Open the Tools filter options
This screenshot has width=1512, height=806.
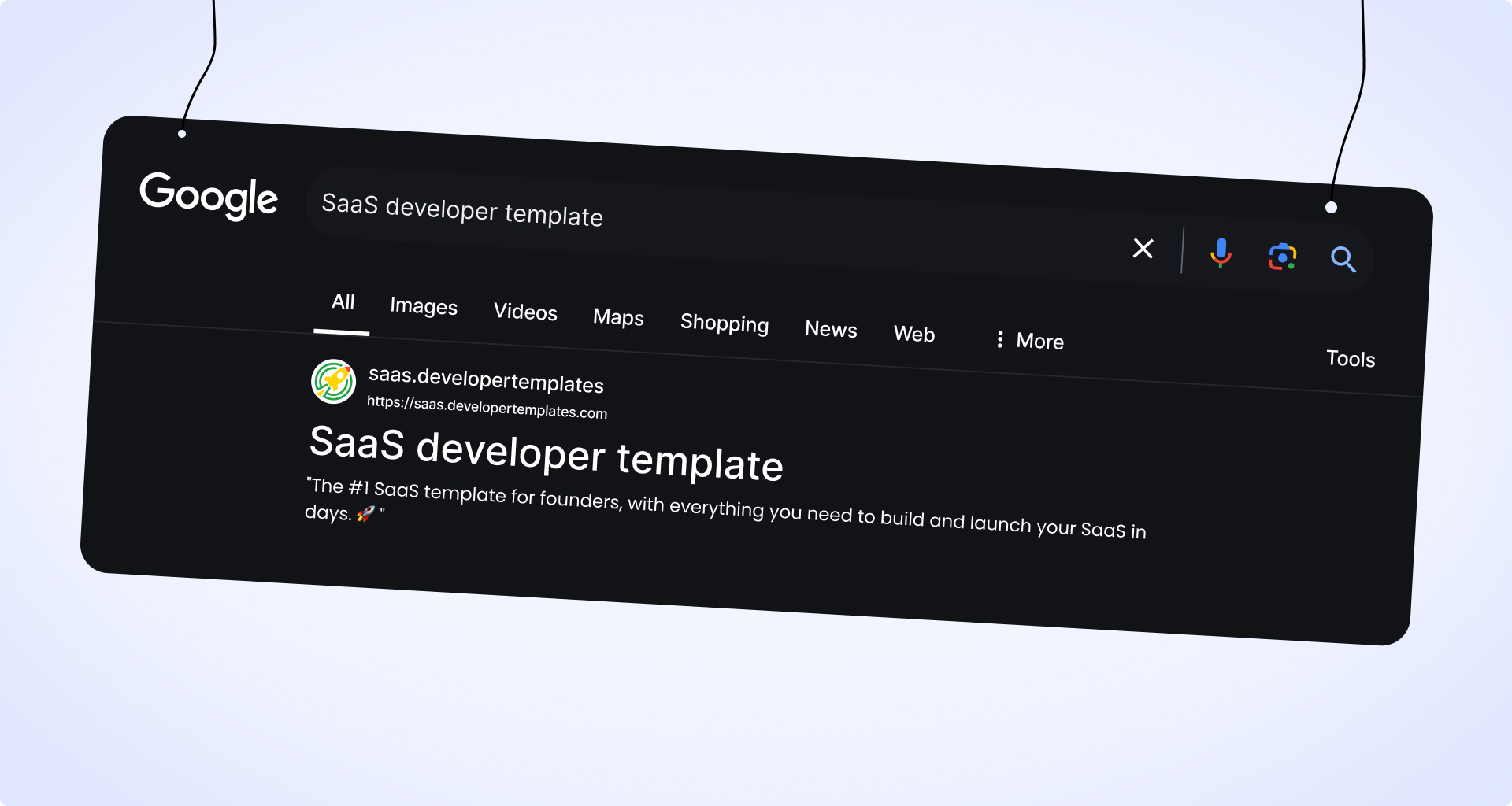click(1350, 359)
